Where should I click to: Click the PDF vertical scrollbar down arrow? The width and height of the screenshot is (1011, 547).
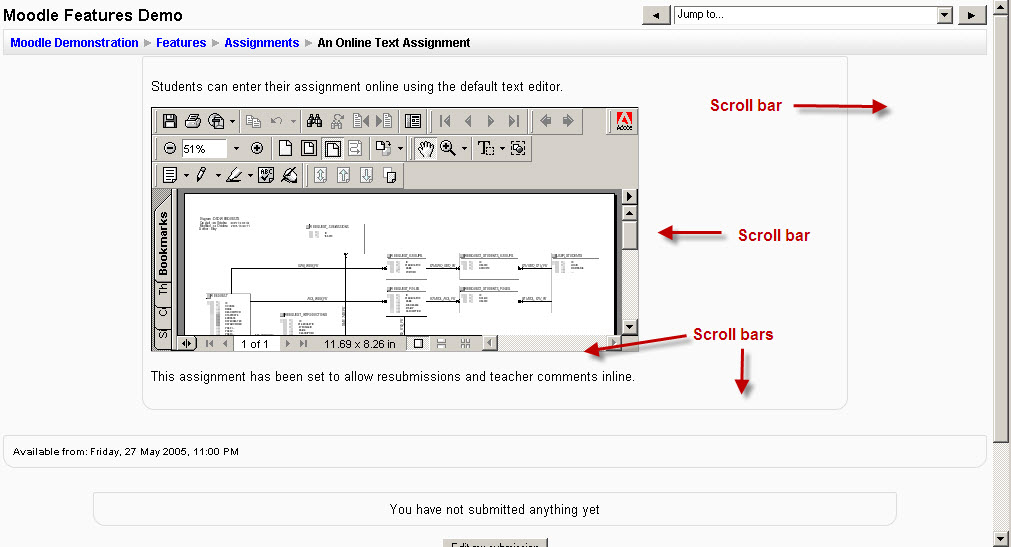tap(629, 327)
